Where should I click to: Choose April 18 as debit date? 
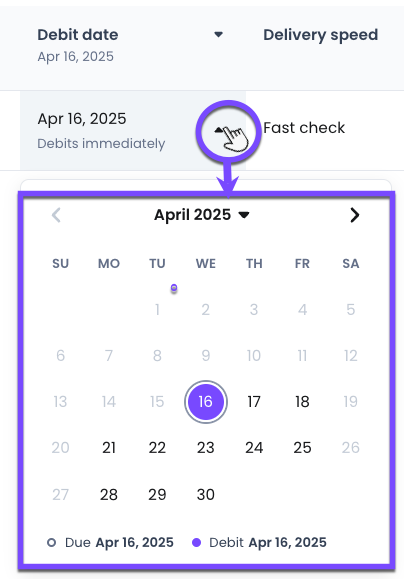(302, 402)
